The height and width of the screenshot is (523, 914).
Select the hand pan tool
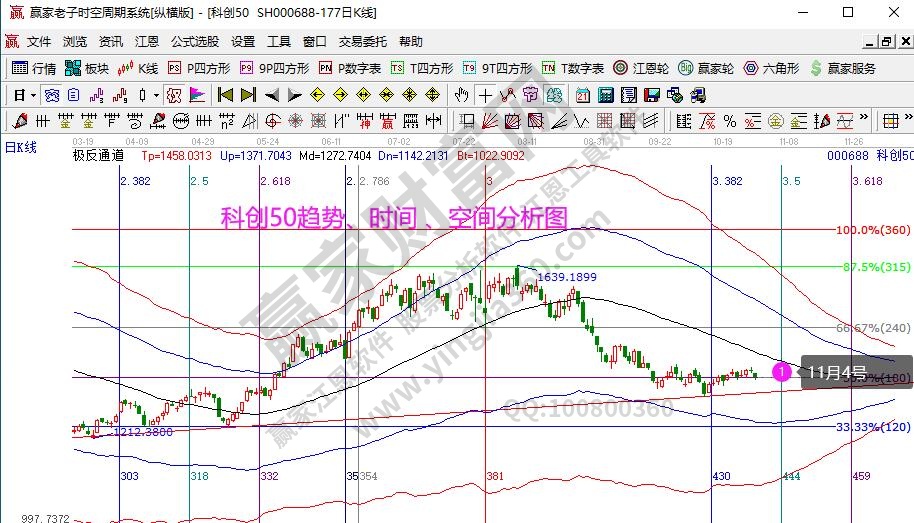[461, 95]
